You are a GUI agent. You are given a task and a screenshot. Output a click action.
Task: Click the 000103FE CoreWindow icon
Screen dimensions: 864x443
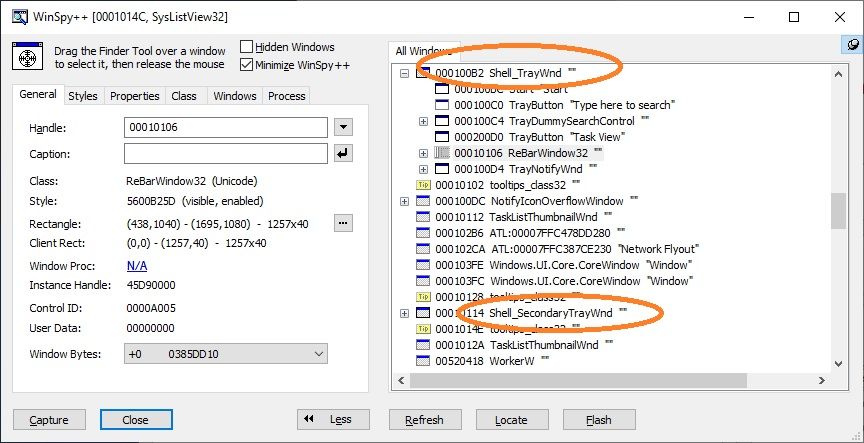(x=423, y=265)
